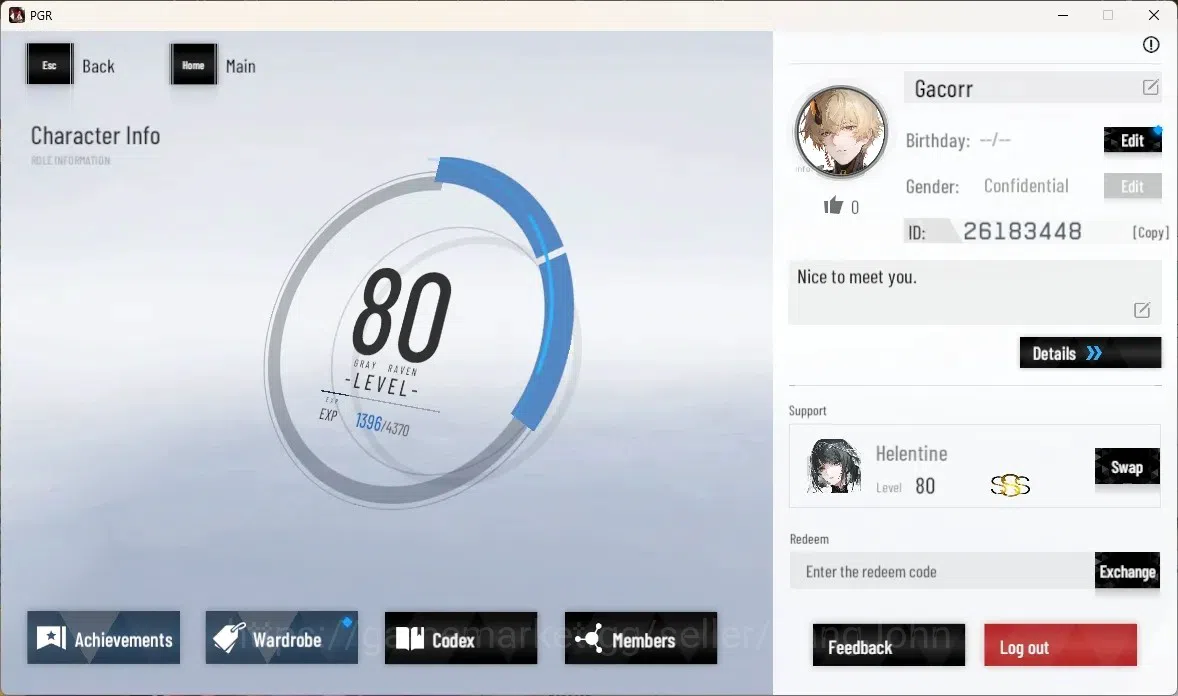
Task: Log out of the account
Action: tap(1060, 646)
